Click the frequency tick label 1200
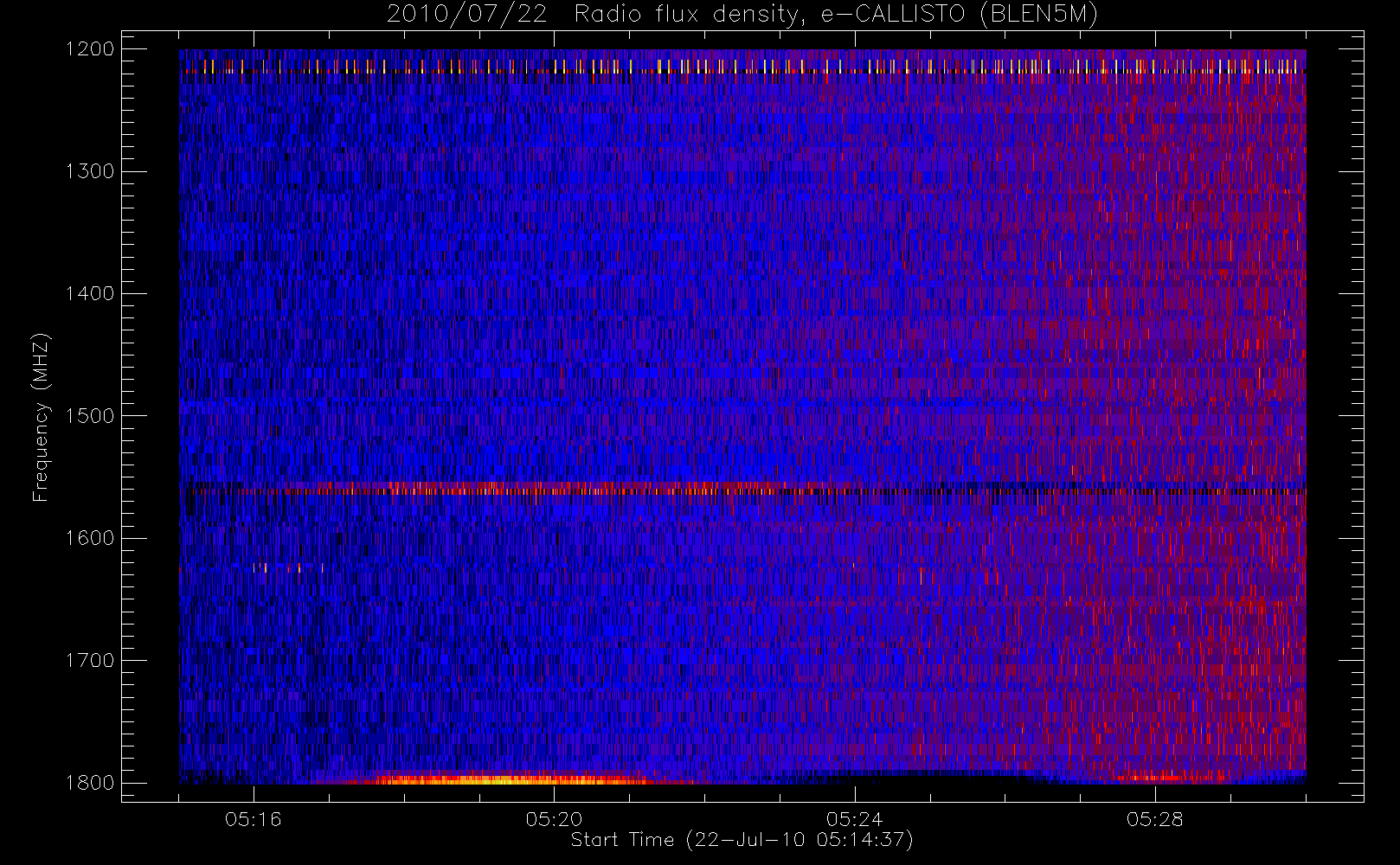This screenshot has height=865, width=1400. pyautogui.click(x=90, y=49)
